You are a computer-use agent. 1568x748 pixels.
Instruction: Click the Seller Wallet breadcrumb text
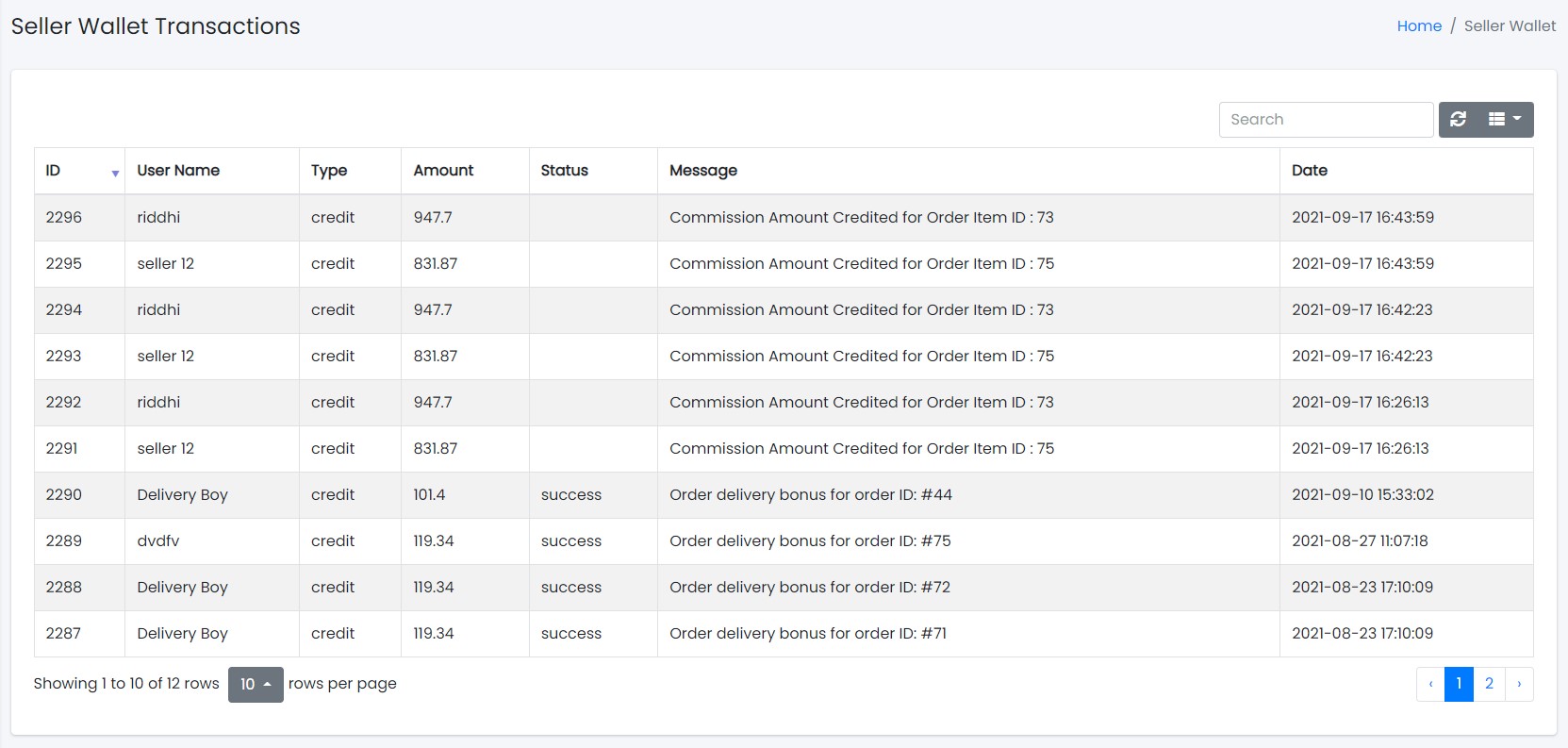click(x=1510, y=26)
